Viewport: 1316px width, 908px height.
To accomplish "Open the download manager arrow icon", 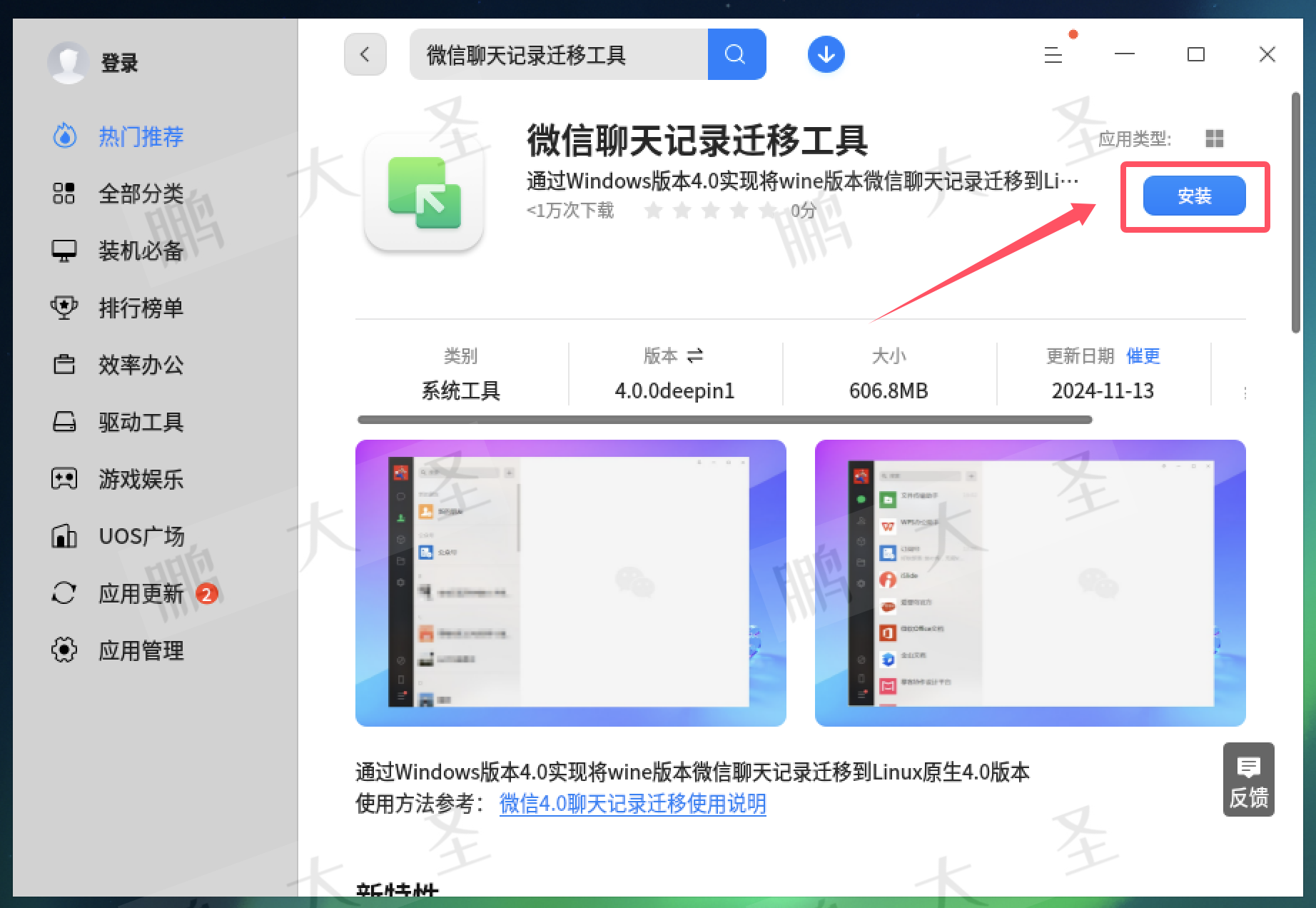I will click(x=826, y=54).
